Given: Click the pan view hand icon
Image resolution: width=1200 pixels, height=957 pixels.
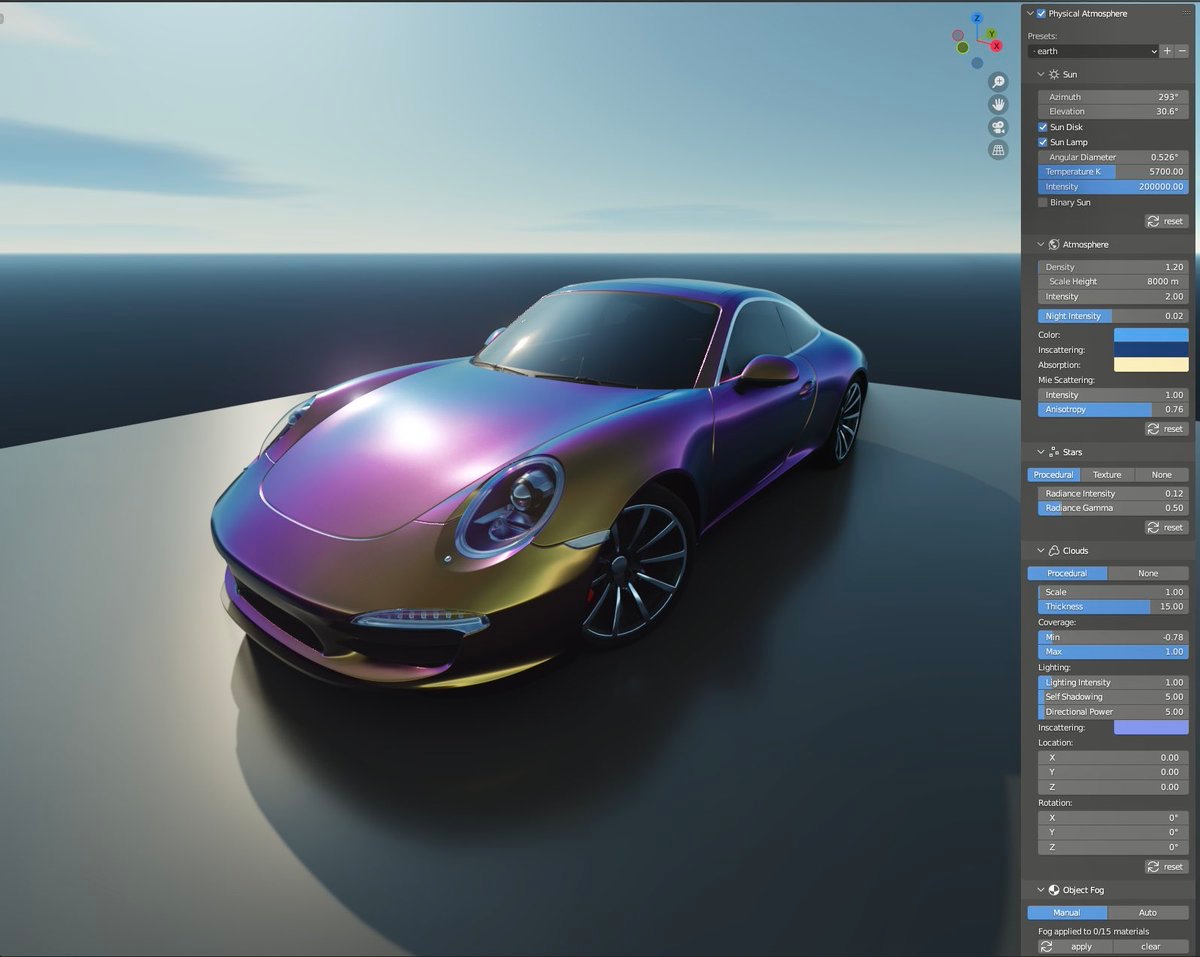Looking at the screenshot, I should [997, 104].
